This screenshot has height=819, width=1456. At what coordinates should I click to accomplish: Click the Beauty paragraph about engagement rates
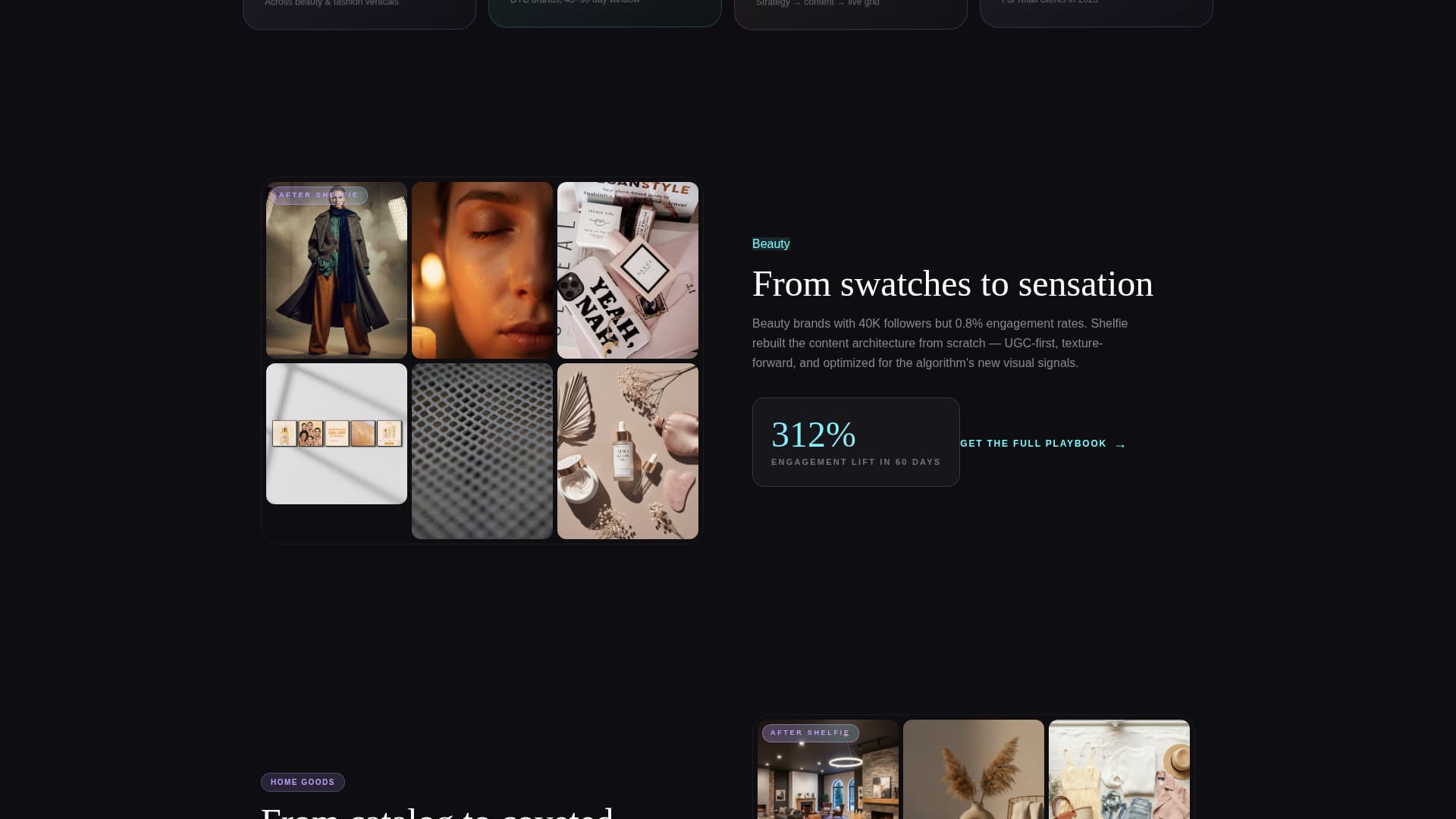(940, 344)
